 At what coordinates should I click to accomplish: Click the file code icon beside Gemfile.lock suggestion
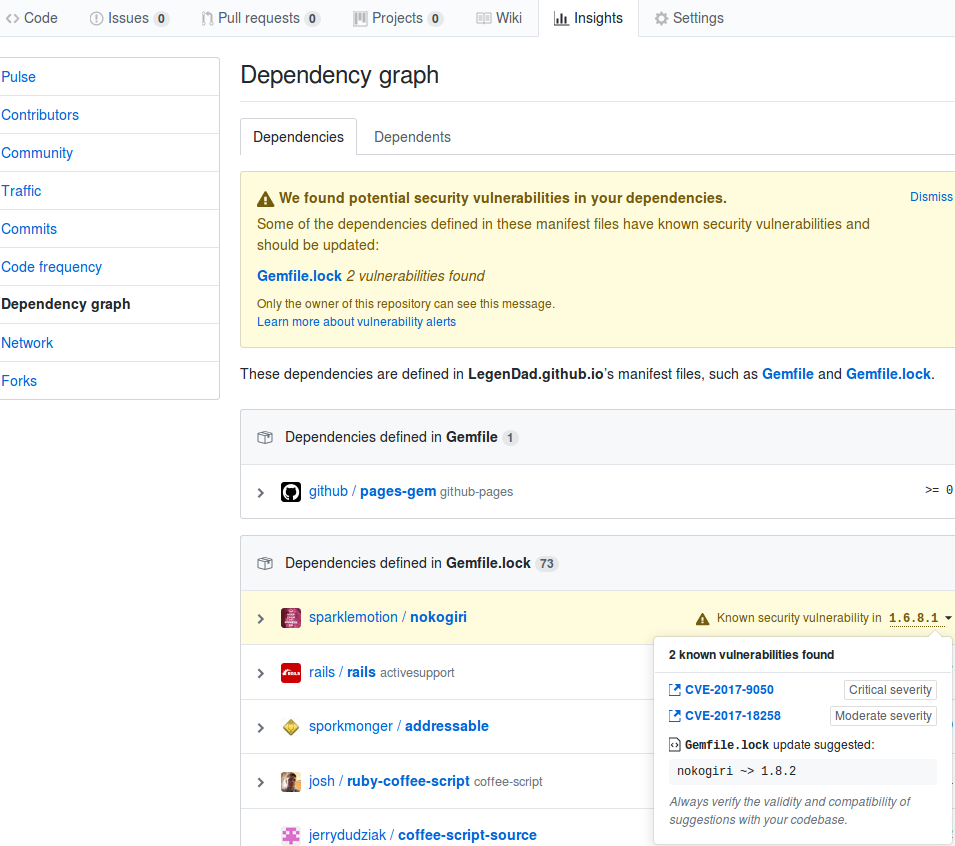tap(675, 744)
